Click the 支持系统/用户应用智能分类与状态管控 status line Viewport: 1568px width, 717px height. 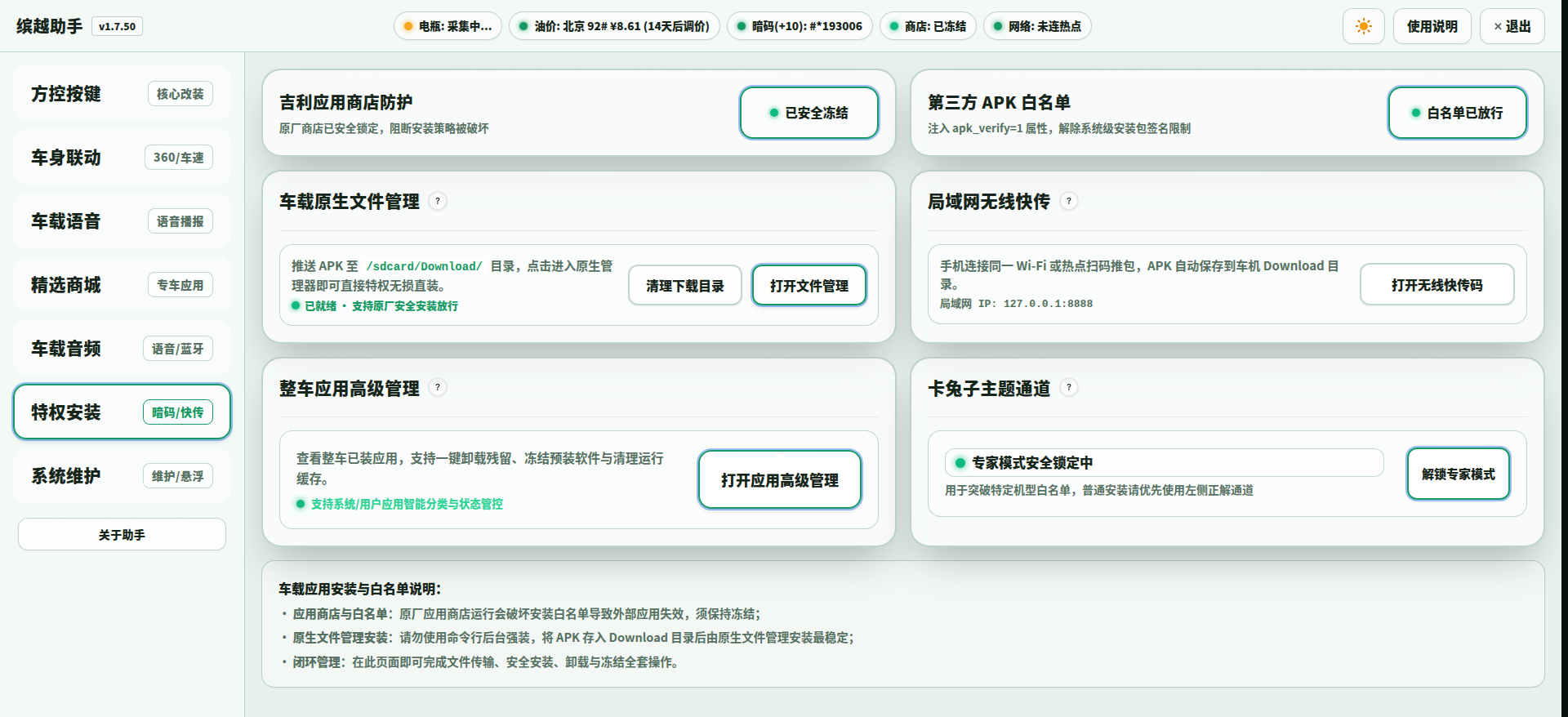click(x=399, y=504)
